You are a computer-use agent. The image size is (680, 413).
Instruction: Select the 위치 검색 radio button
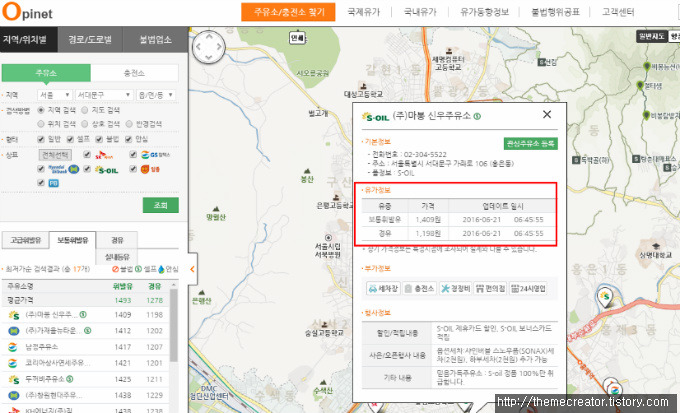pos(41,124)
